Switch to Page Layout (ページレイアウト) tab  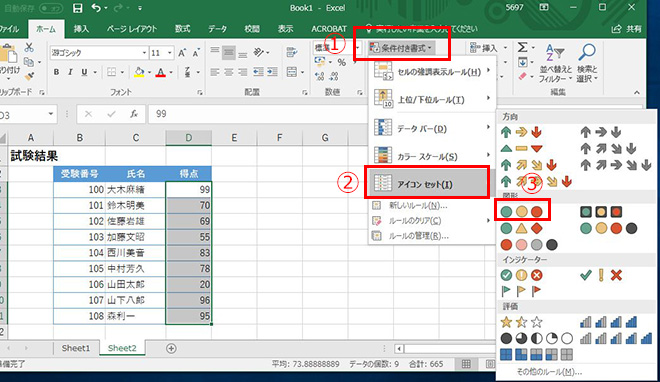(131, 29)
